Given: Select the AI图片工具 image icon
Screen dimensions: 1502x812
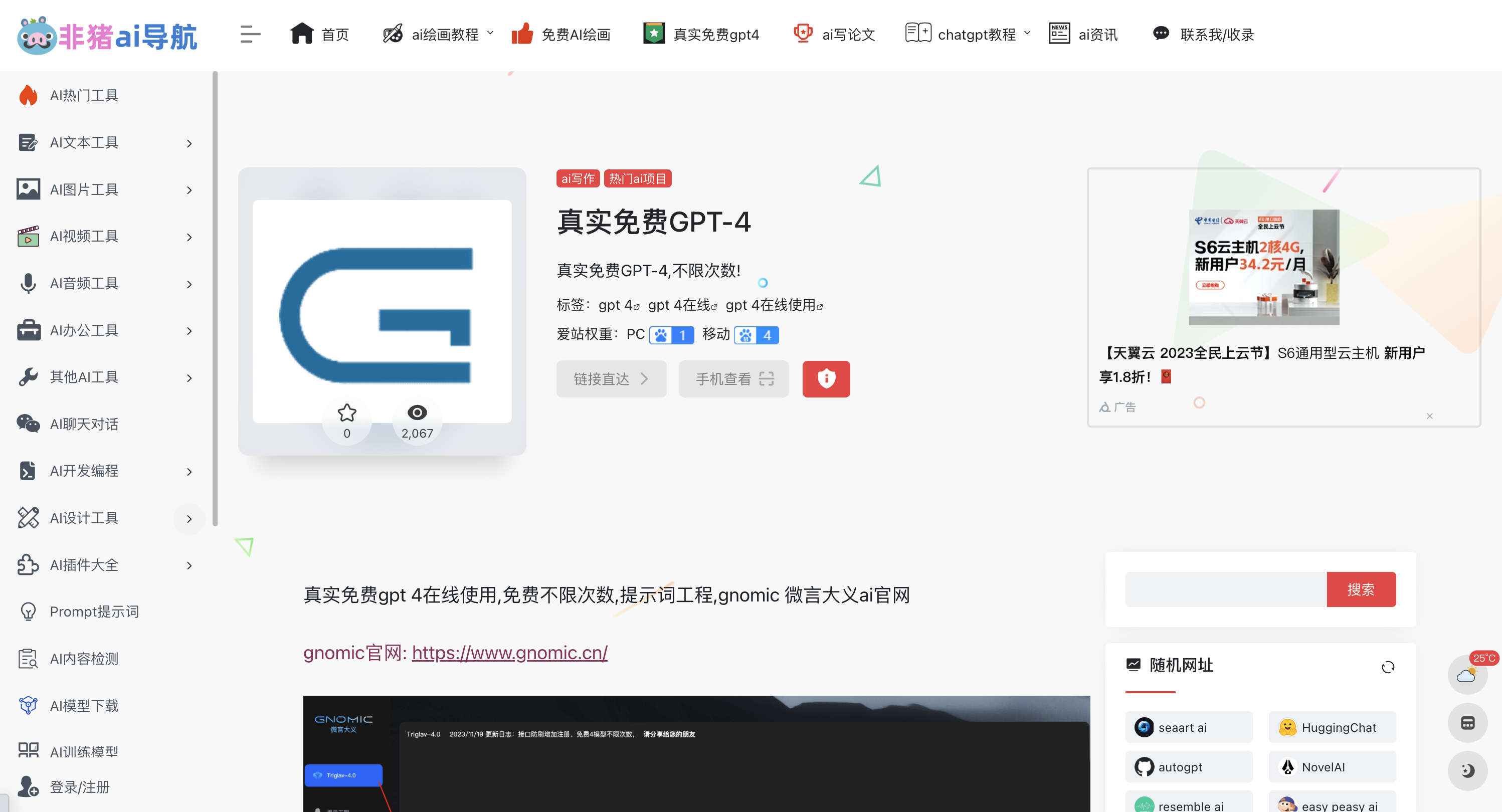Looking at the screenshot, I should pos(28,189).
